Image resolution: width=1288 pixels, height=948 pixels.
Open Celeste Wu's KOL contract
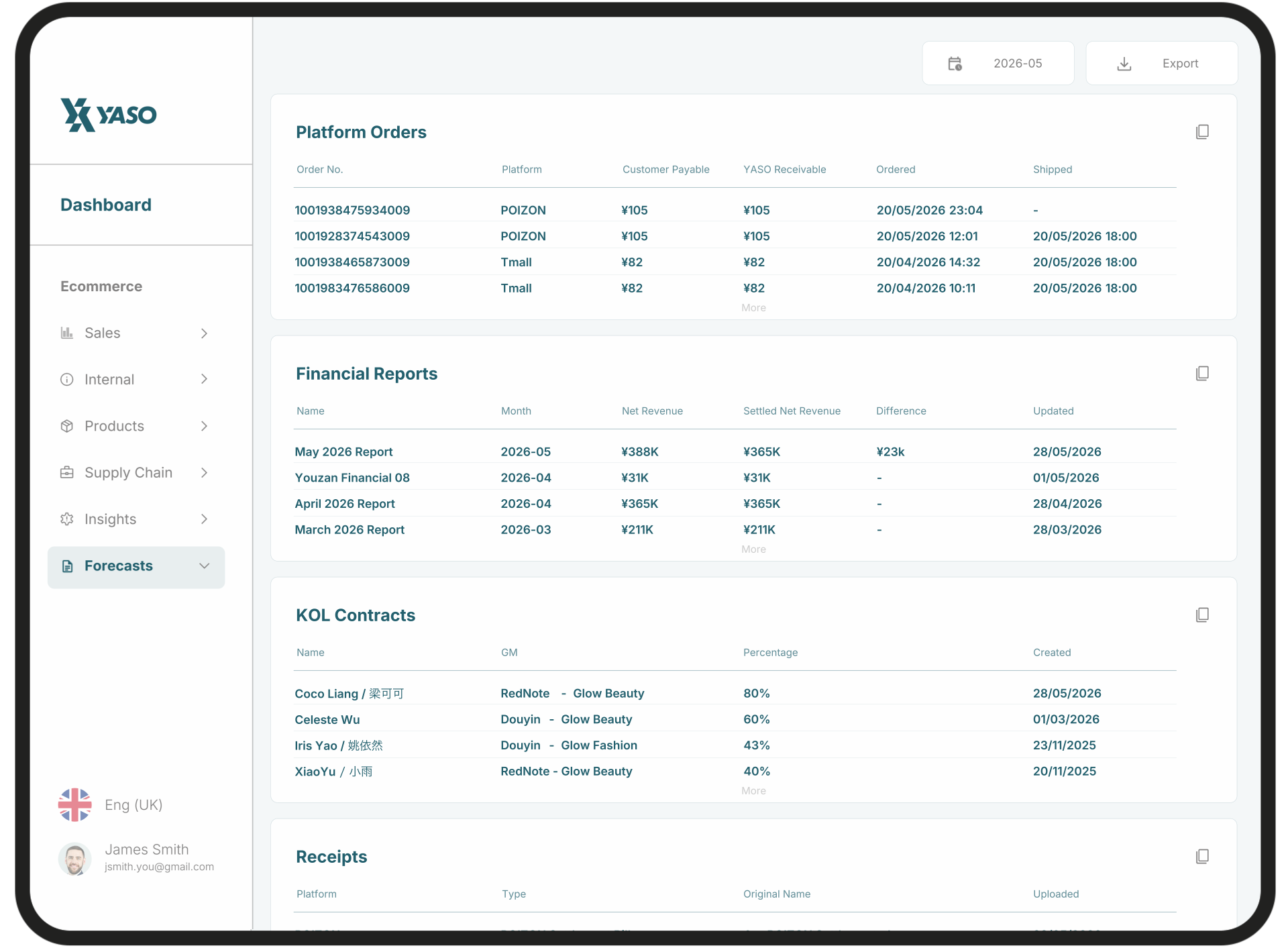coord(327,720)
